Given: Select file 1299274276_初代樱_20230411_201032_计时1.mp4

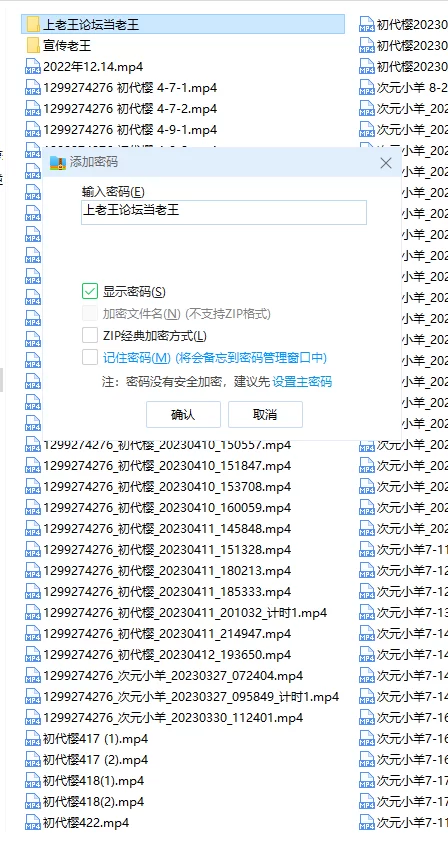Looking at the screenshot, I should (x=176, y=613).
